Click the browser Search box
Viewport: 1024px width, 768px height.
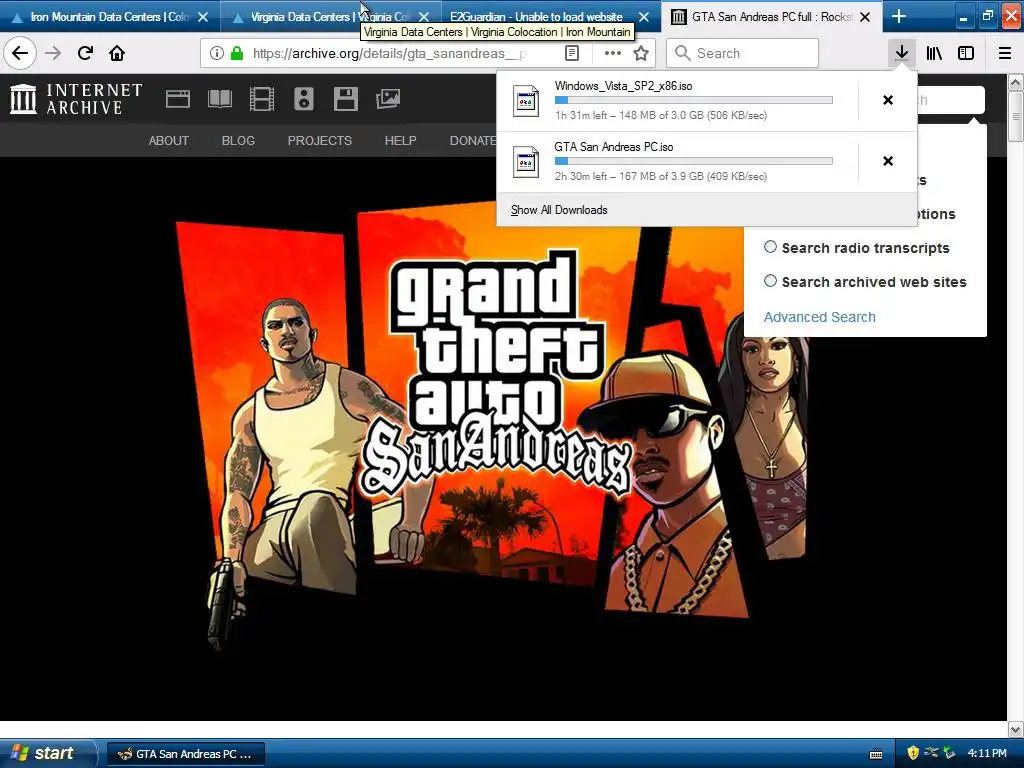[743, 53]
